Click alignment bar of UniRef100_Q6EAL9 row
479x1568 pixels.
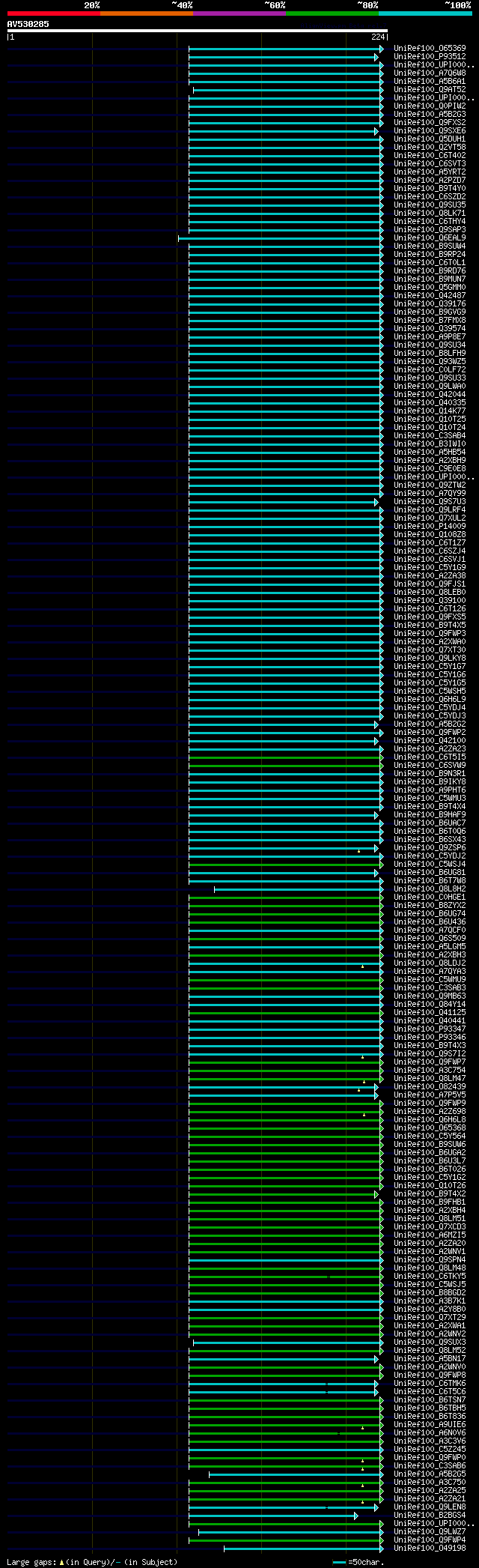(281, 238)
